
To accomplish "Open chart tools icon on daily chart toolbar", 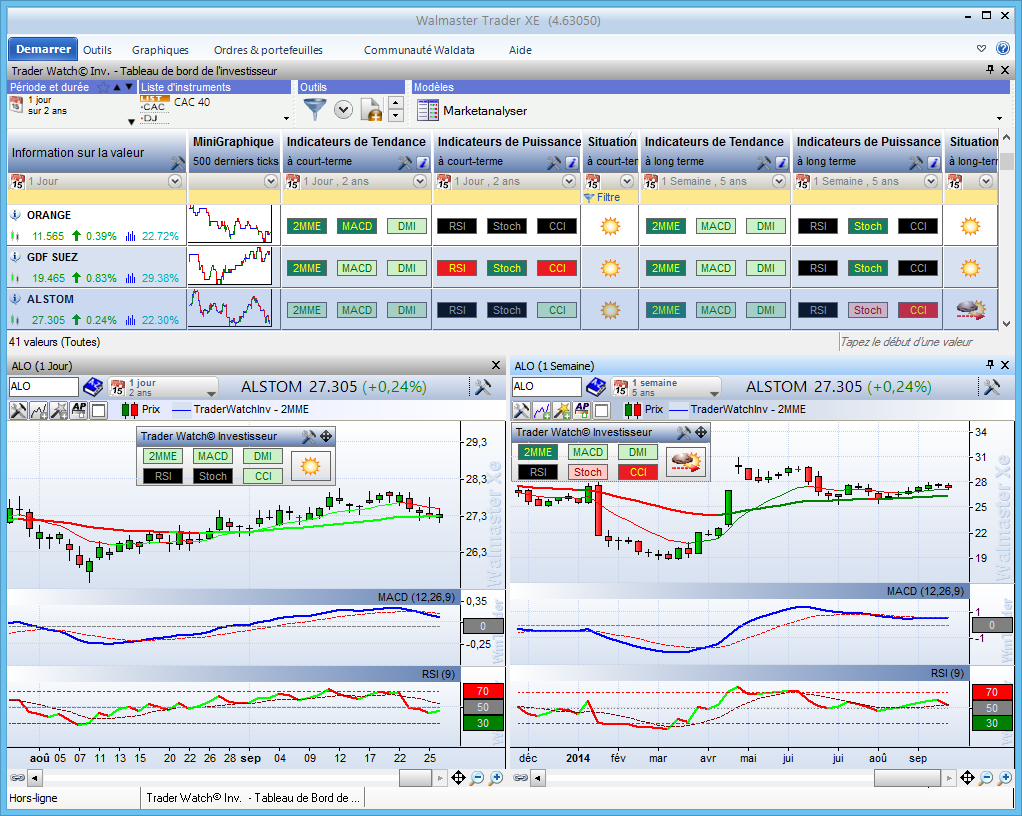I will pos(18,410).
